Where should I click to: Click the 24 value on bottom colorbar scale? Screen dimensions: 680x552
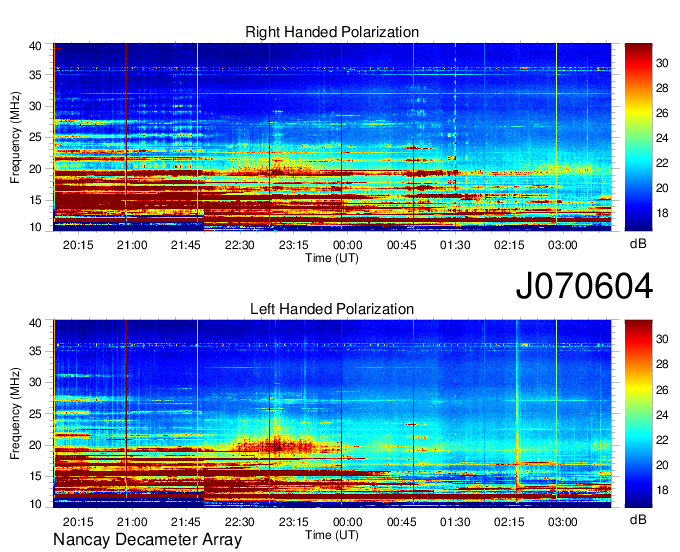click(x=662, y=415)
